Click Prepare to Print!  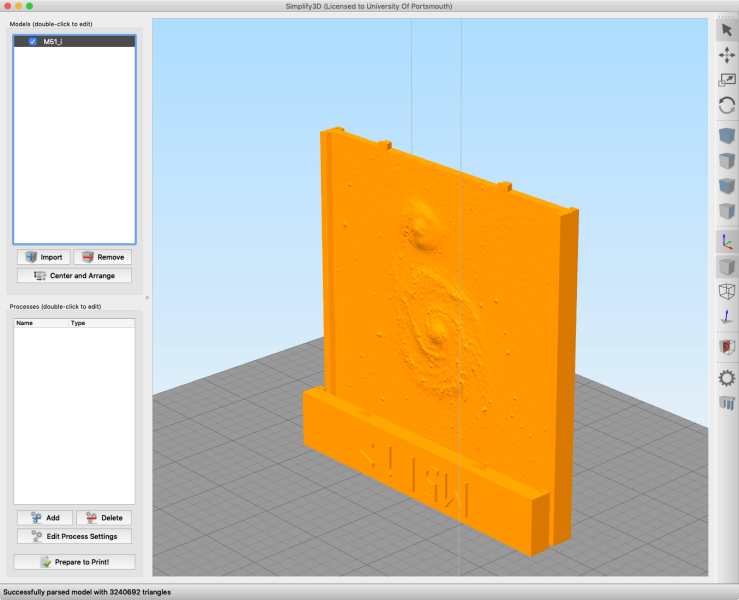point(74,562)
